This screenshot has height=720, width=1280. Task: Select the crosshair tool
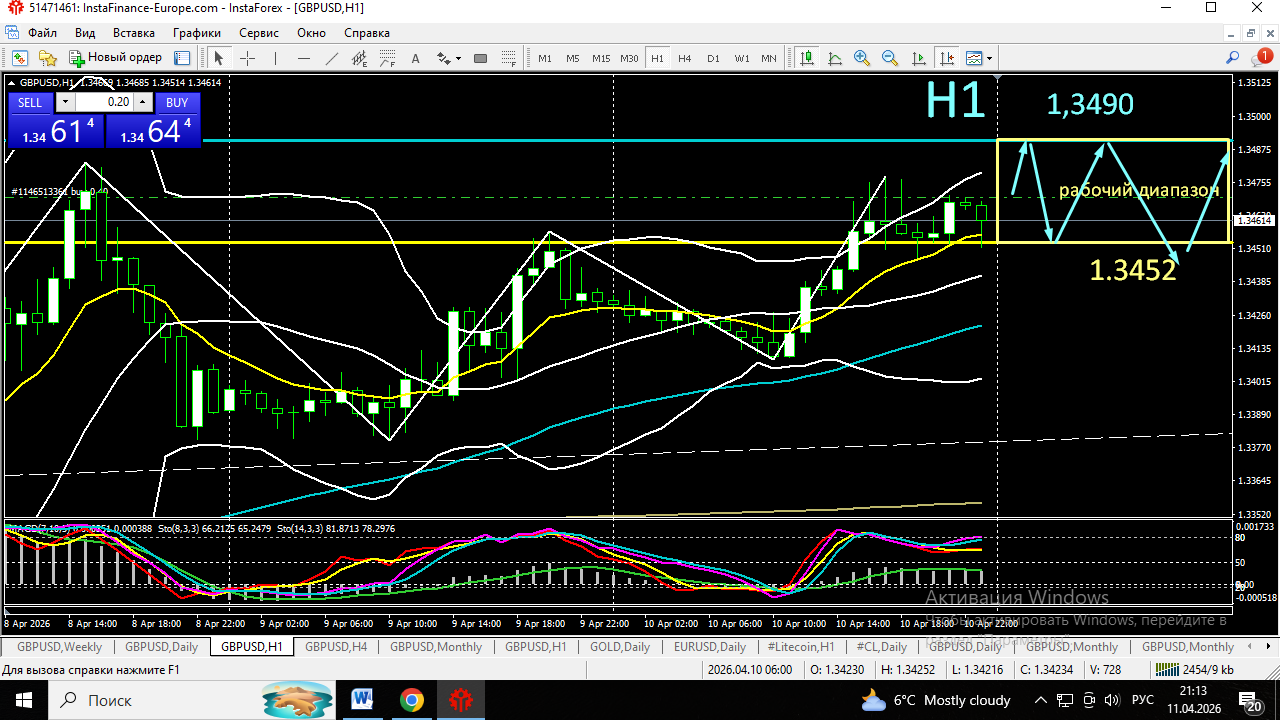pos(247,58)
